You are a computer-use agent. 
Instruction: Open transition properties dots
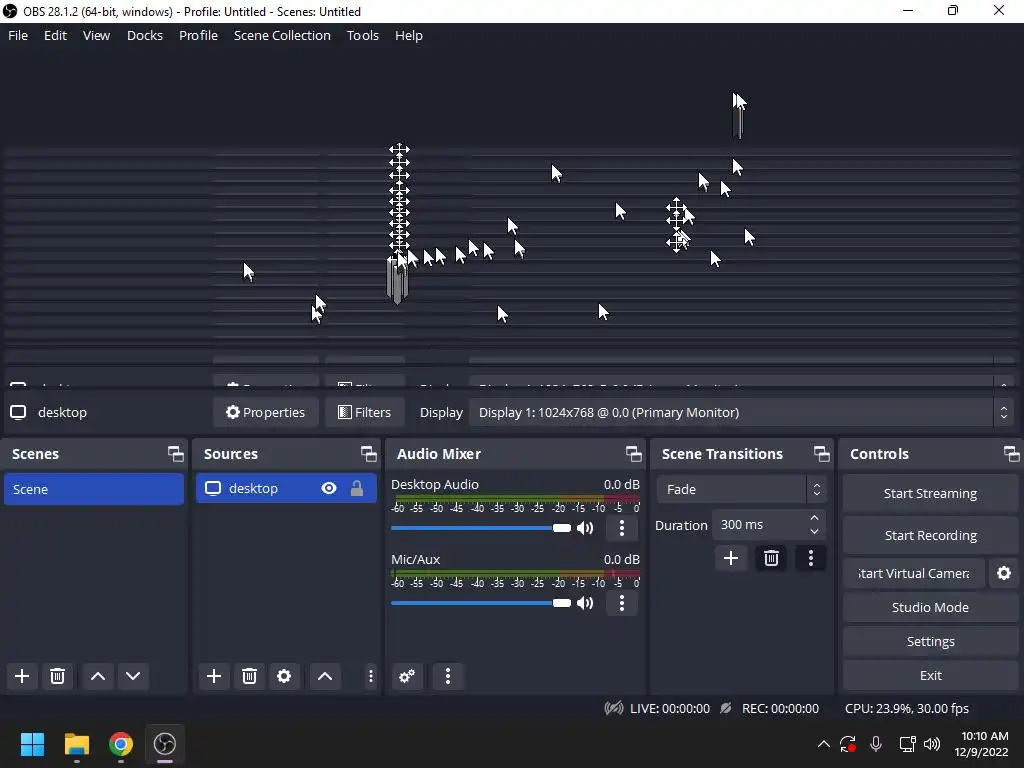811,558
